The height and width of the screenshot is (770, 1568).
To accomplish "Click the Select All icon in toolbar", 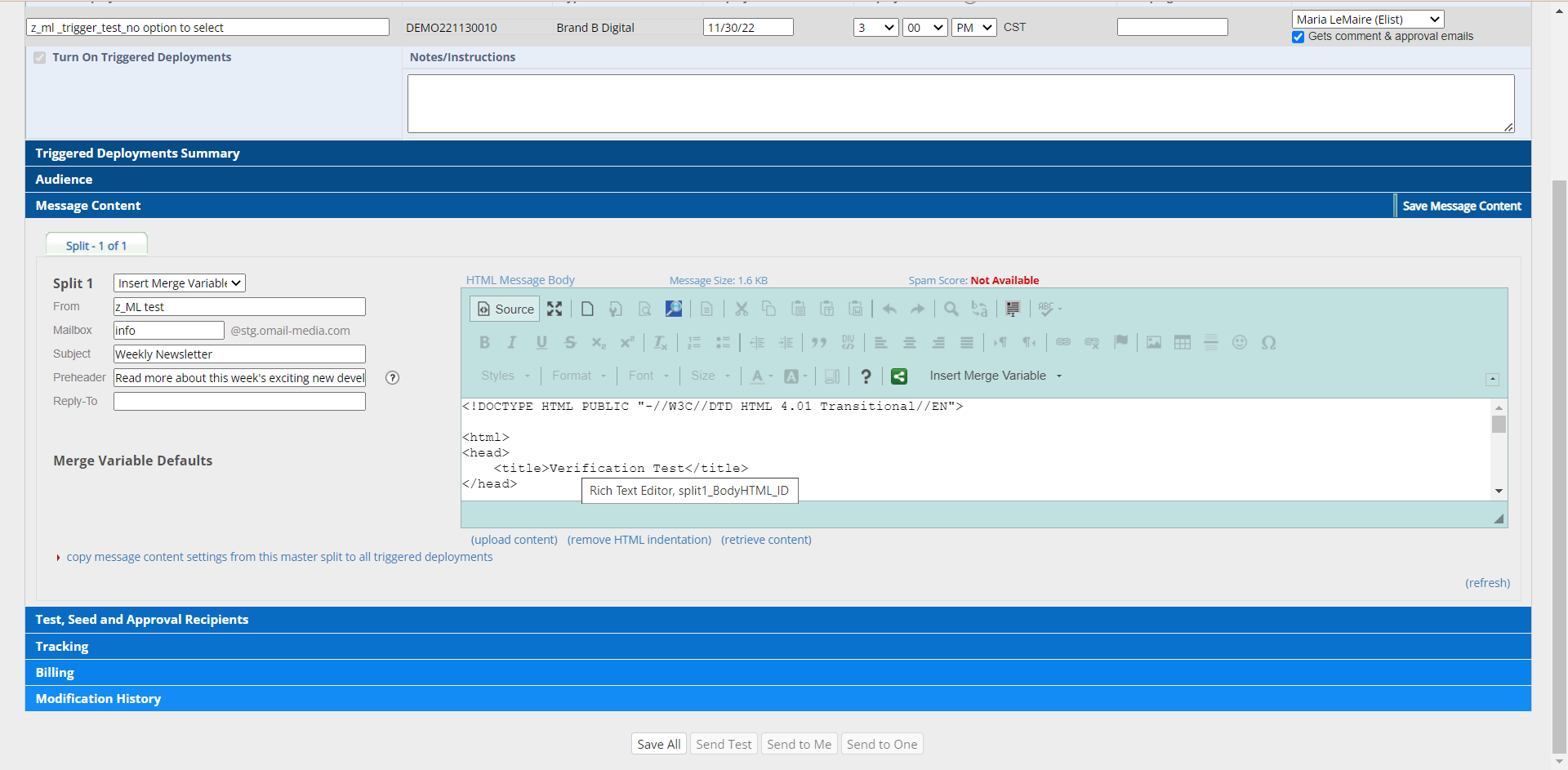I will 1013,309.
